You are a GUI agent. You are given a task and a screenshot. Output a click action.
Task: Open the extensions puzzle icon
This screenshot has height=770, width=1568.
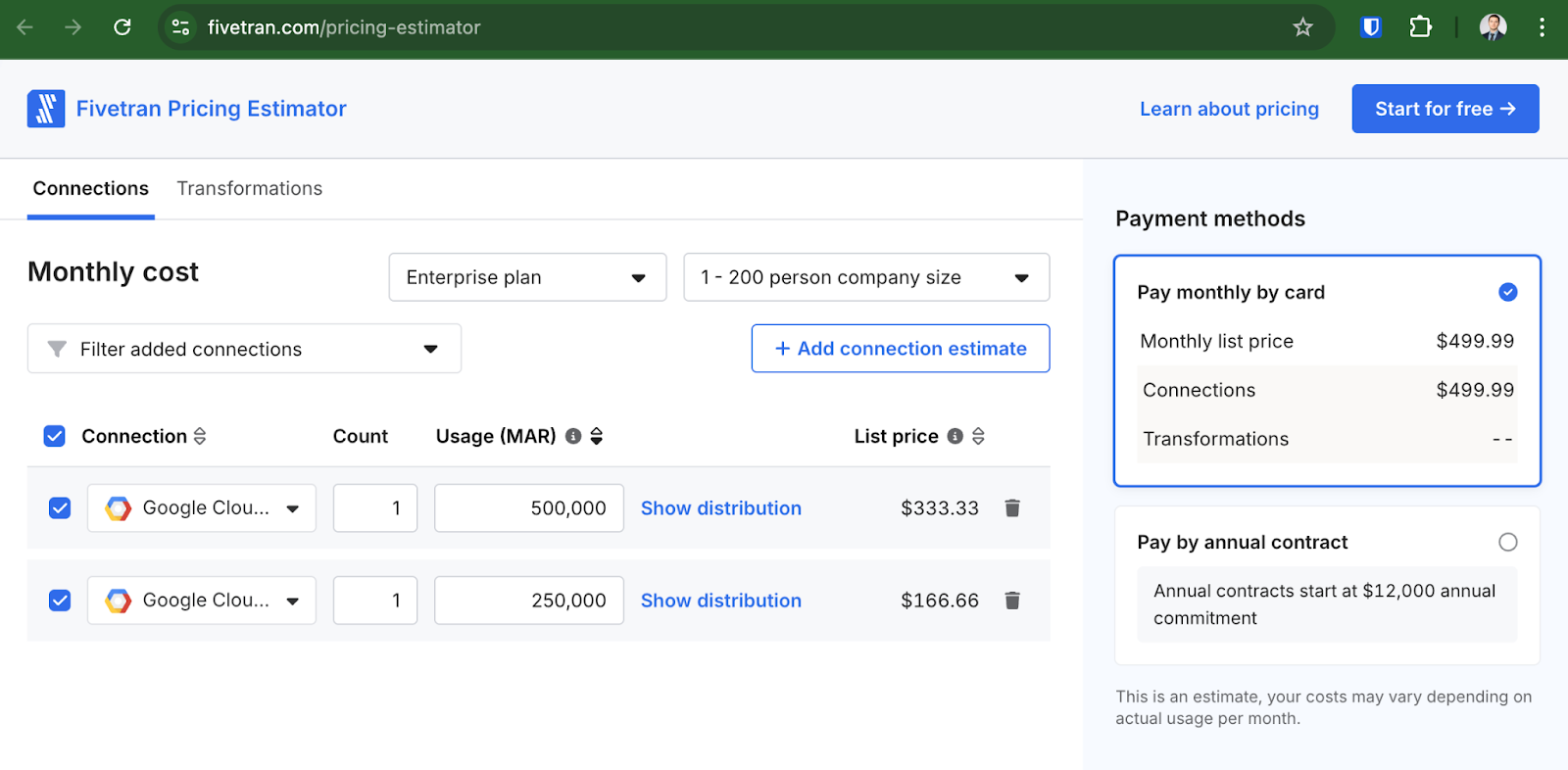pos(1420,27)
